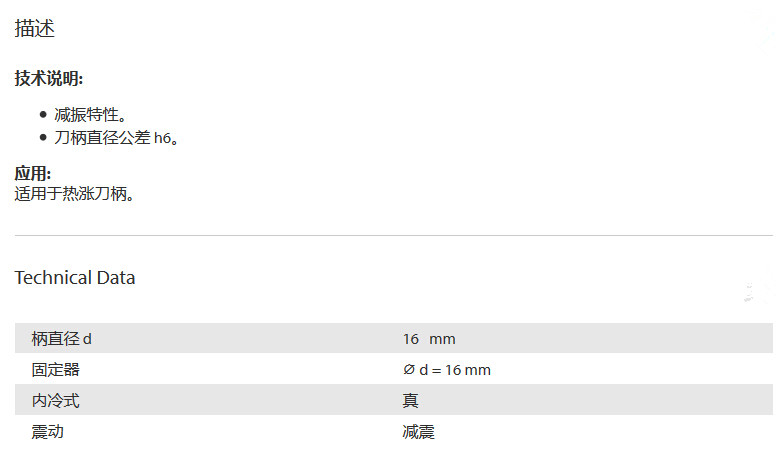780x464 pixels.
Task: Click the bullet dot before 减振特性
Action: [x=43, y=116]
